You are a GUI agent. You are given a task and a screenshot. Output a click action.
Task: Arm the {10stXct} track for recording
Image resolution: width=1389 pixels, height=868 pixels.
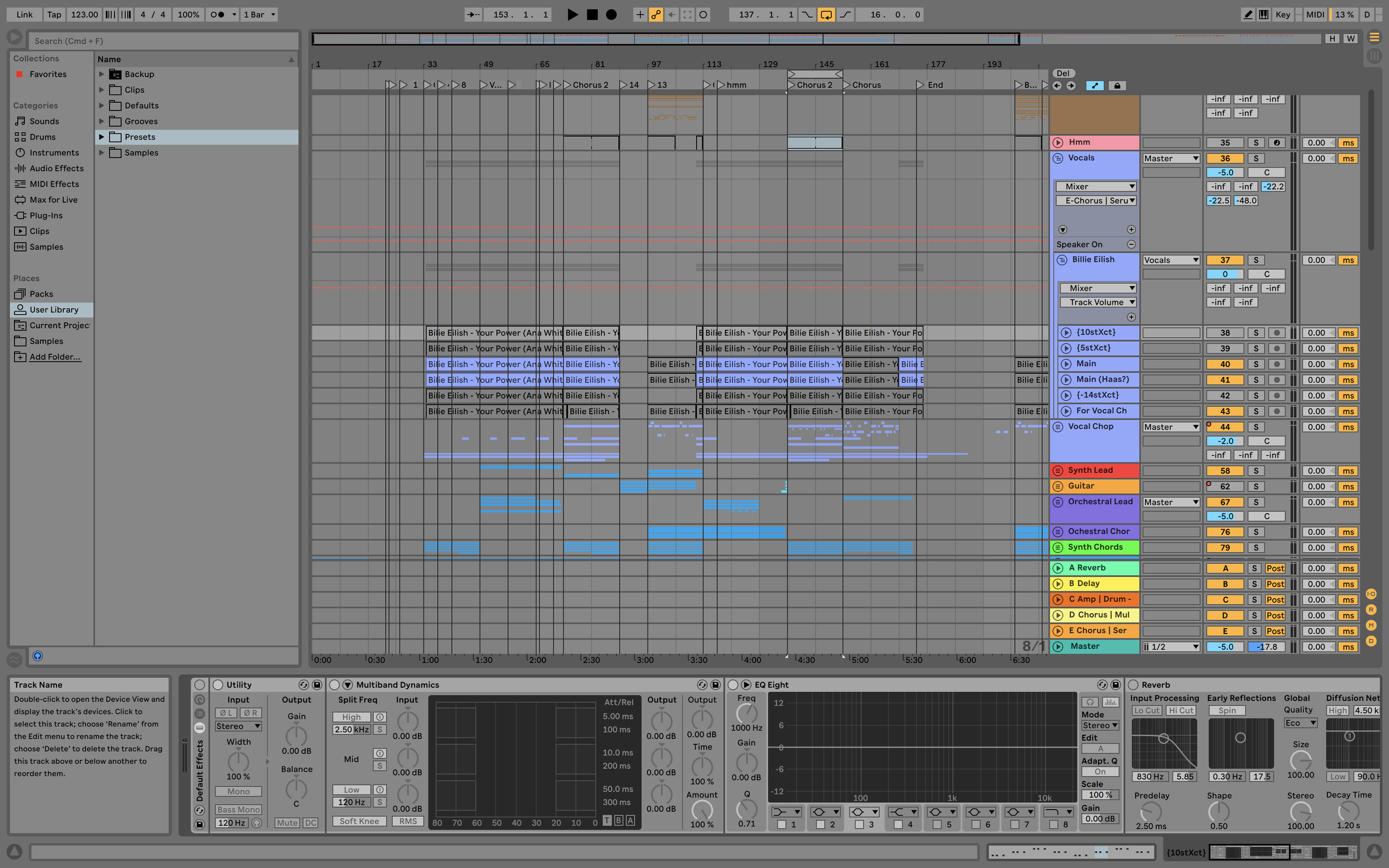pos(1276,333)
